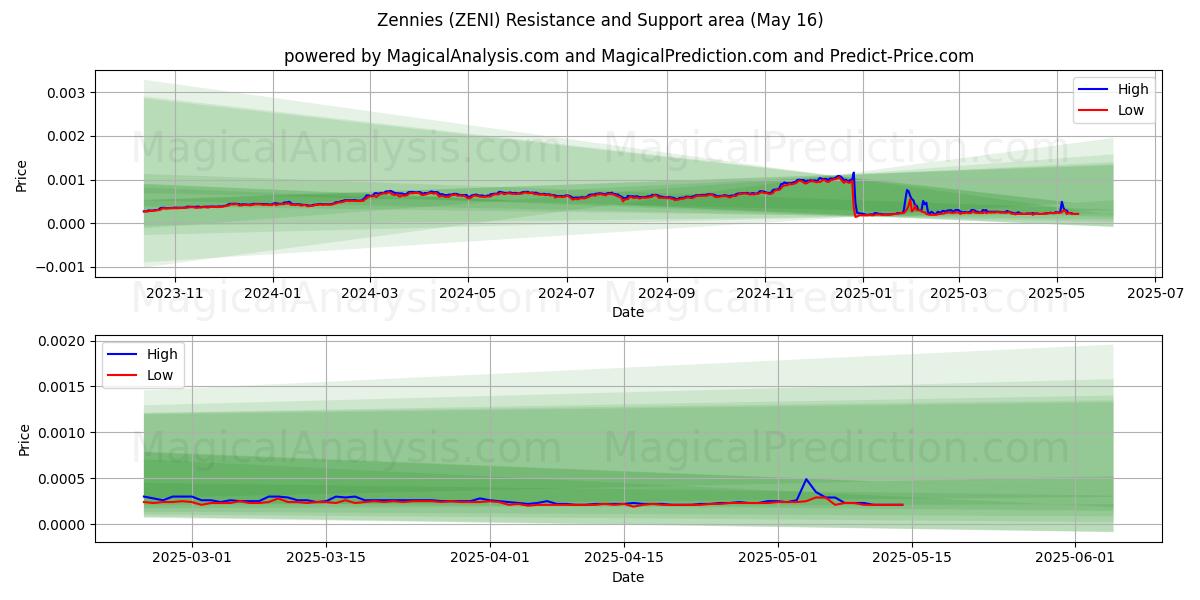The width and height of the screenshot is (1200, 600).
Task: Click the blue spike after 2025-05-01 on bottom chart
Action: [x=806, y=480]
